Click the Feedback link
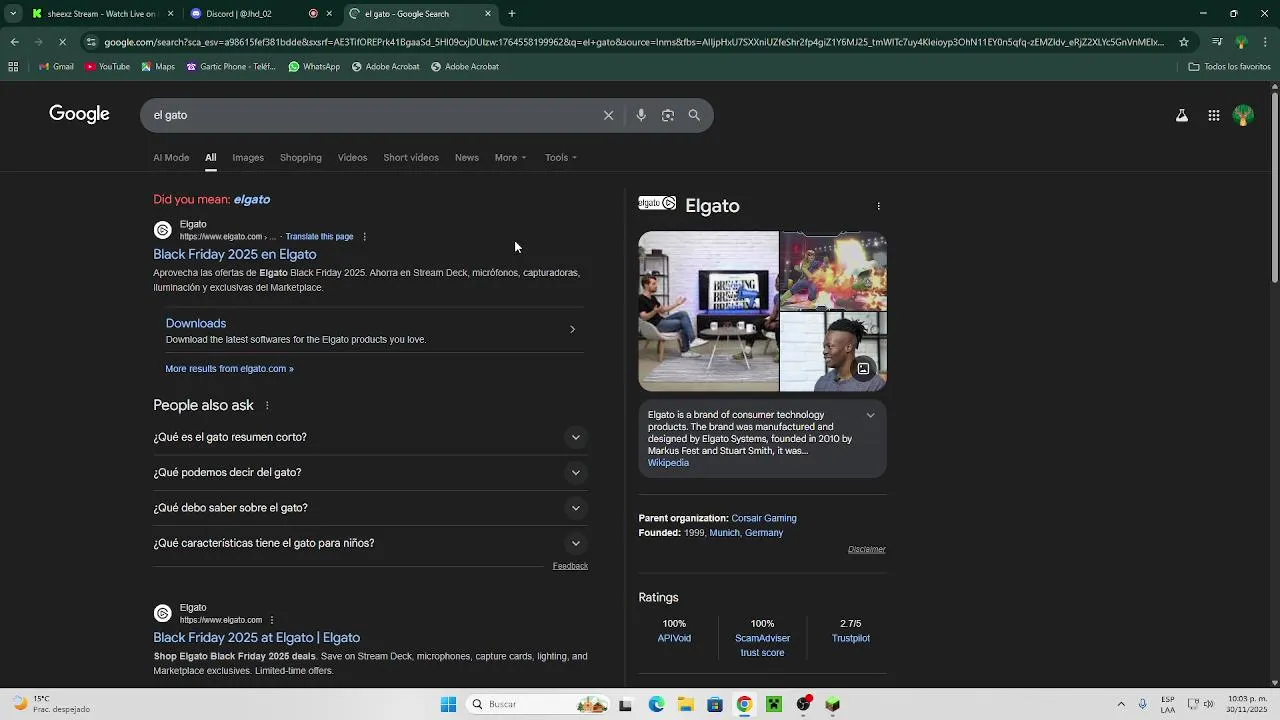 [x=570, y=566]
